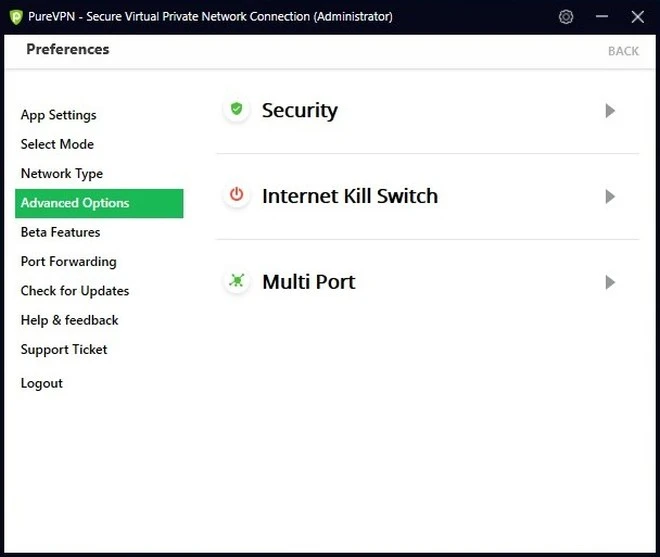This screenshot has height=557, width=660.
Task: Open the Port Forwarding section
Action: [x=69, y=261]
